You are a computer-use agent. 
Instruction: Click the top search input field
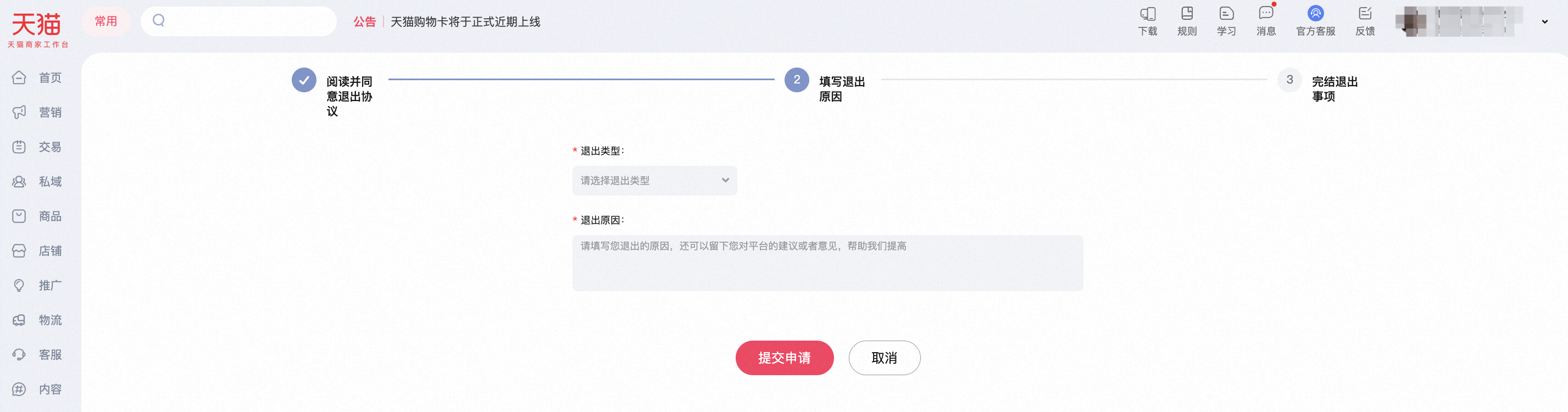[238, 21]
